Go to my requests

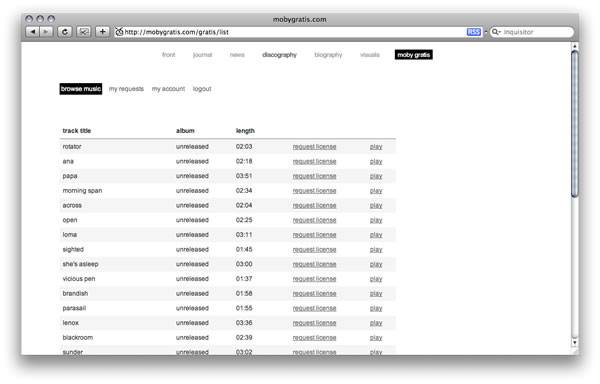126,89
